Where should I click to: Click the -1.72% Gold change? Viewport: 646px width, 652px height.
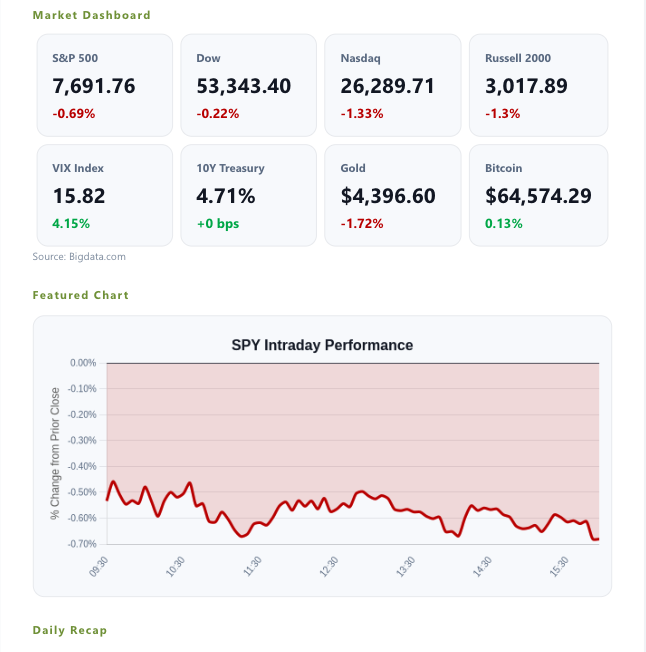tap(362, 224)
